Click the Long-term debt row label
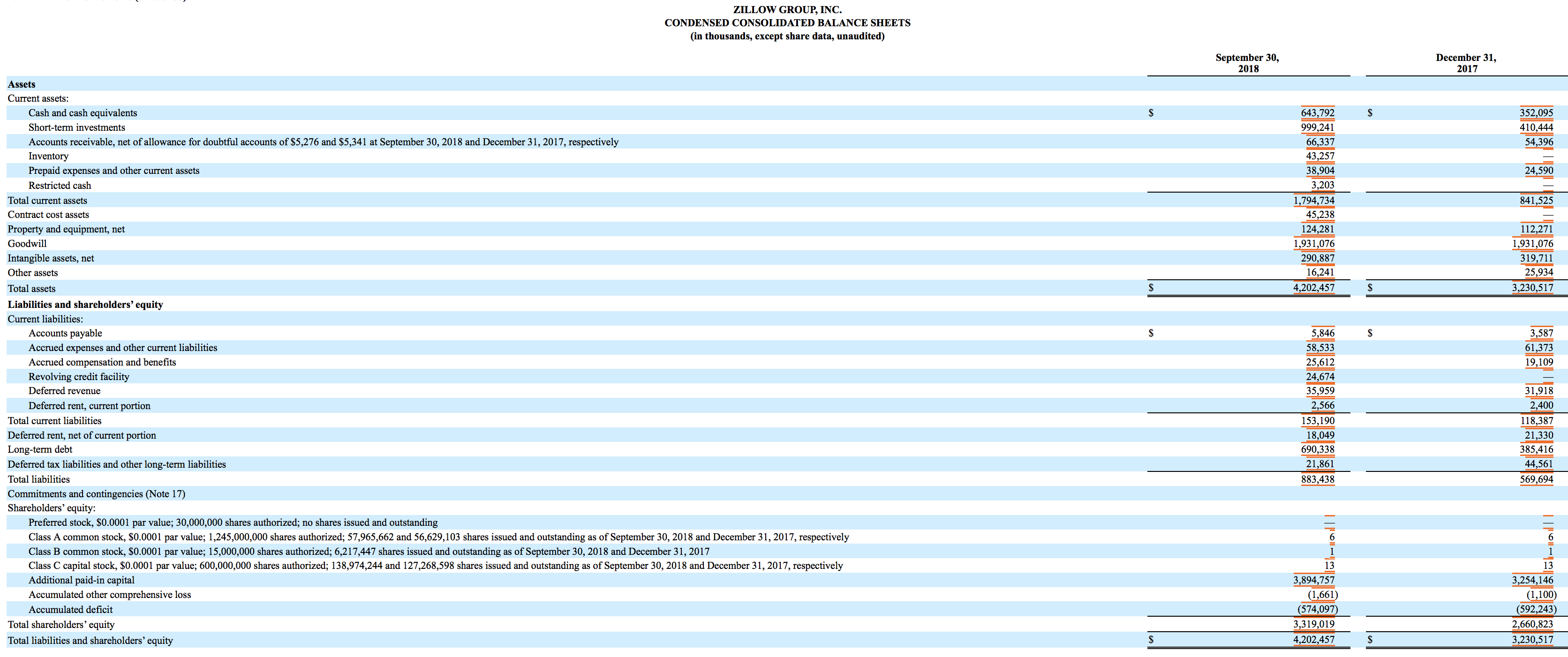 [39, 449]
